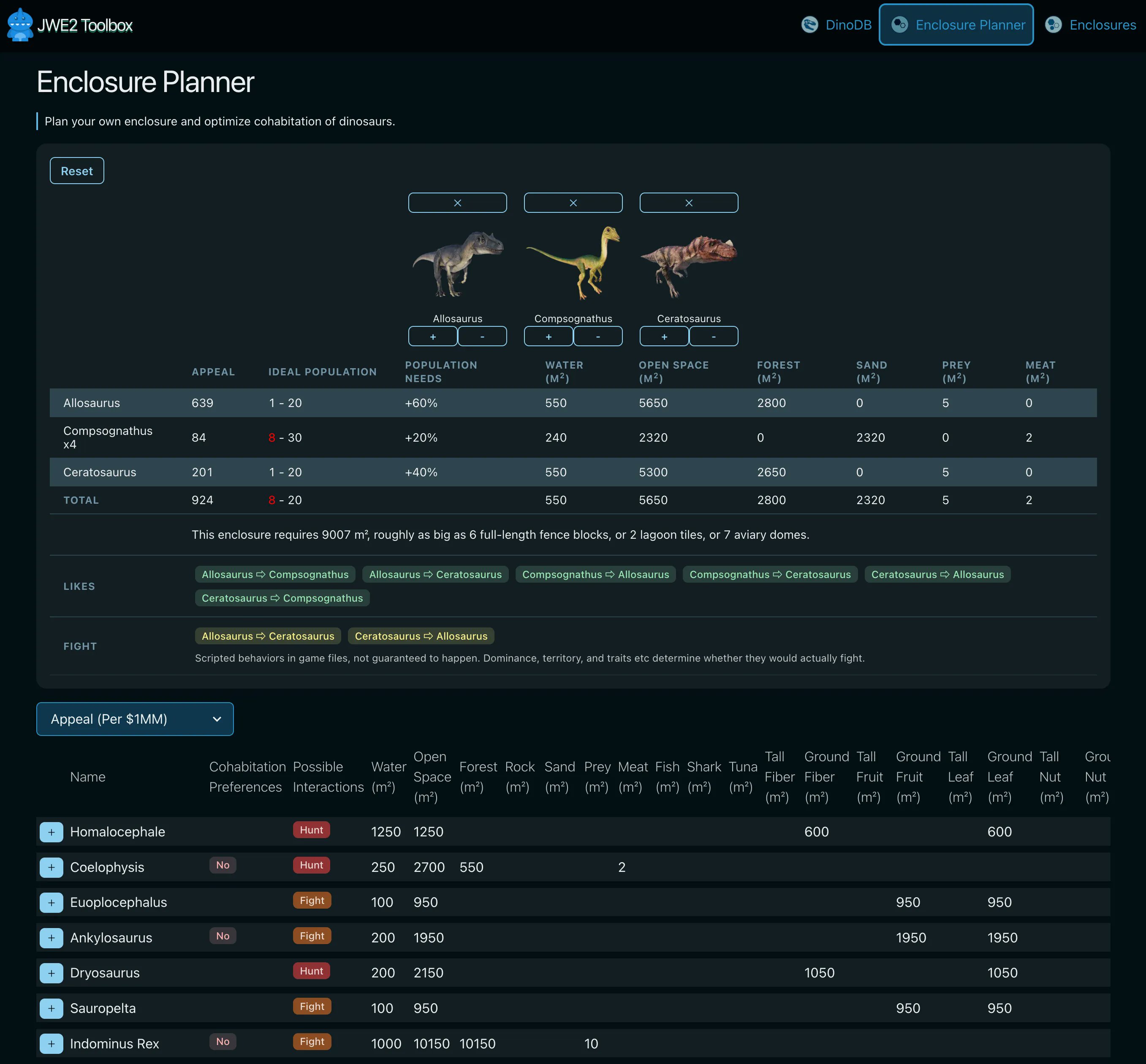This screenshot has height=1064, width=1146.
Task: Open the Appeal (Per $1MM) dropdown
Action: [x=135, y=719]
